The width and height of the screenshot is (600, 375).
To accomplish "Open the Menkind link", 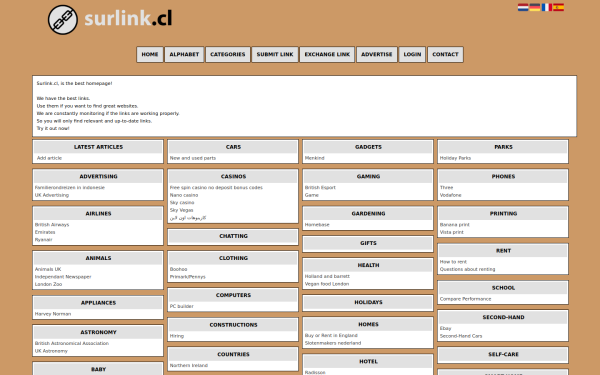I will click(x=314, y=158).
